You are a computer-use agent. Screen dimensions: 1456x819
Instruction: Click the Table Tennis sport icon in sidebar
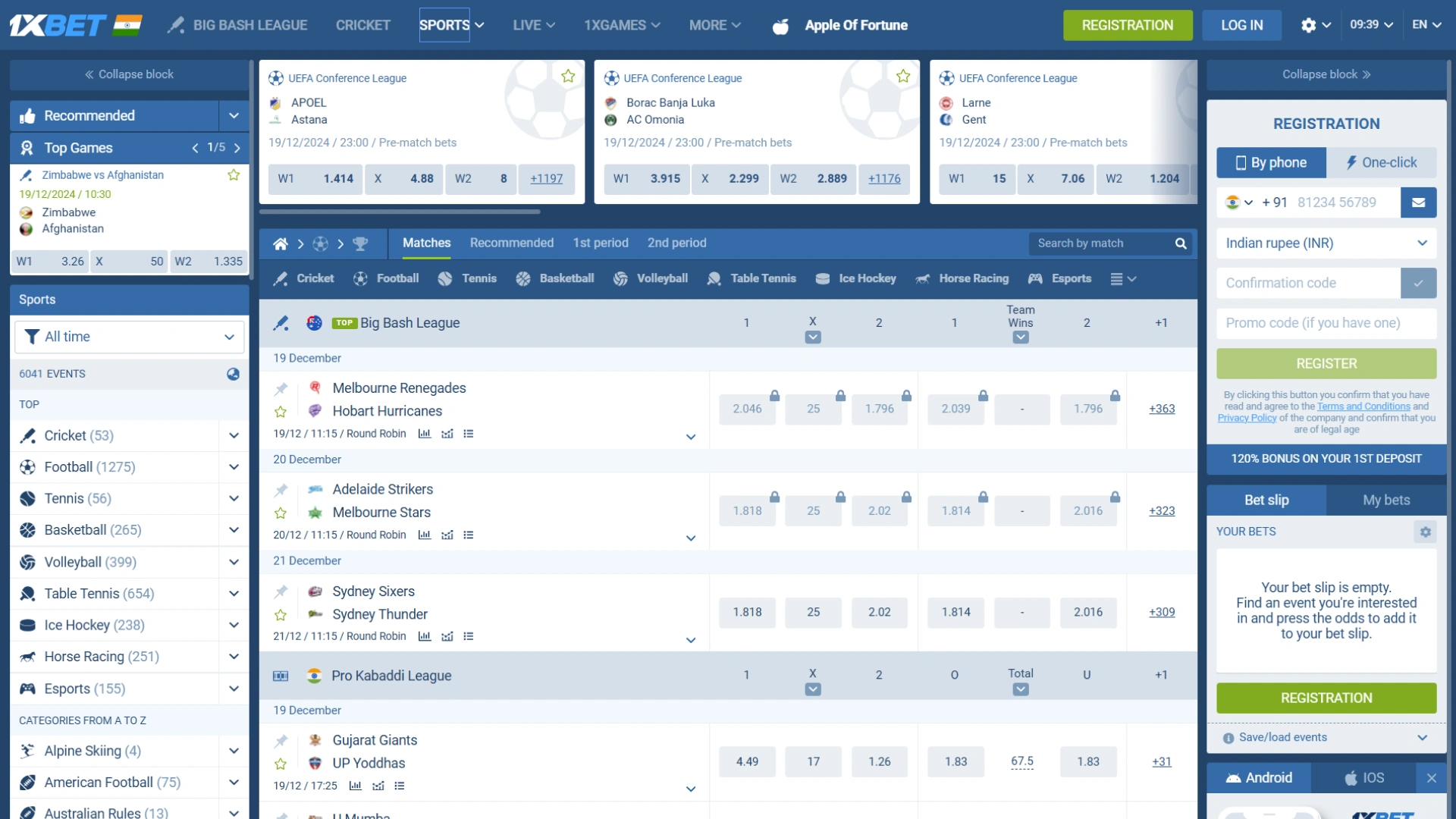tap(29, 593)
